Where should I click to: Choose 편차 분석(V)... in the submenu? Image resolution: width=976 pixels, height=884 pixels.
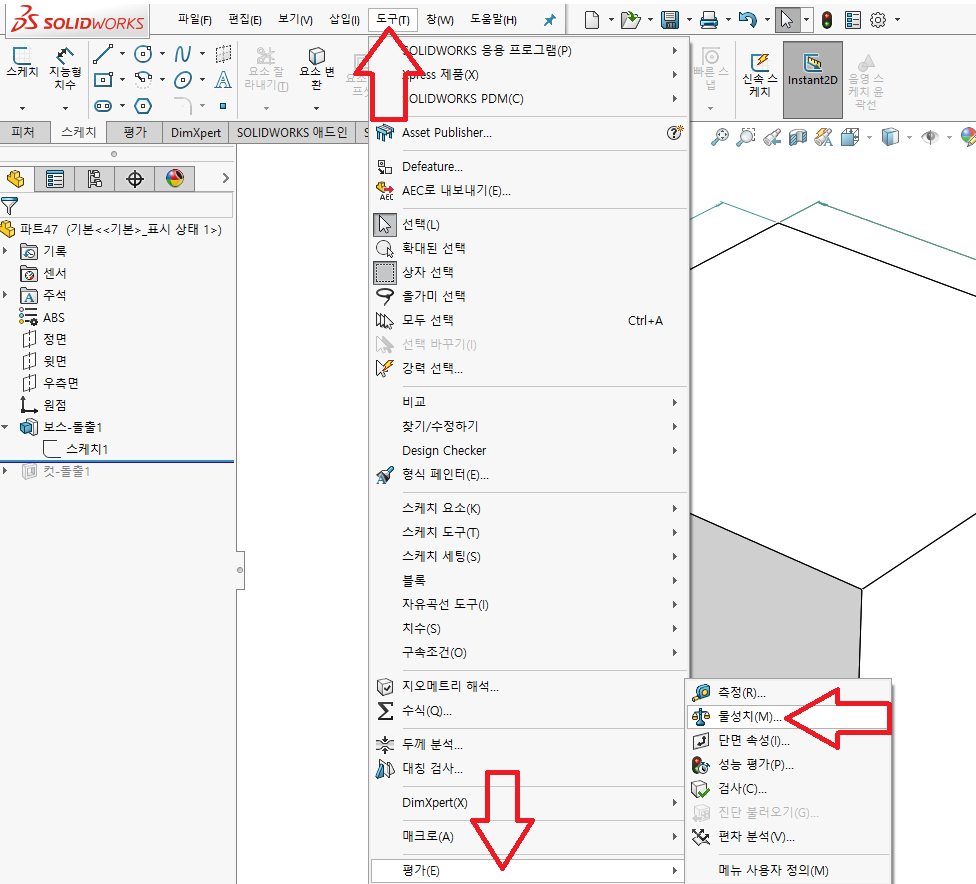click(788, 837)
